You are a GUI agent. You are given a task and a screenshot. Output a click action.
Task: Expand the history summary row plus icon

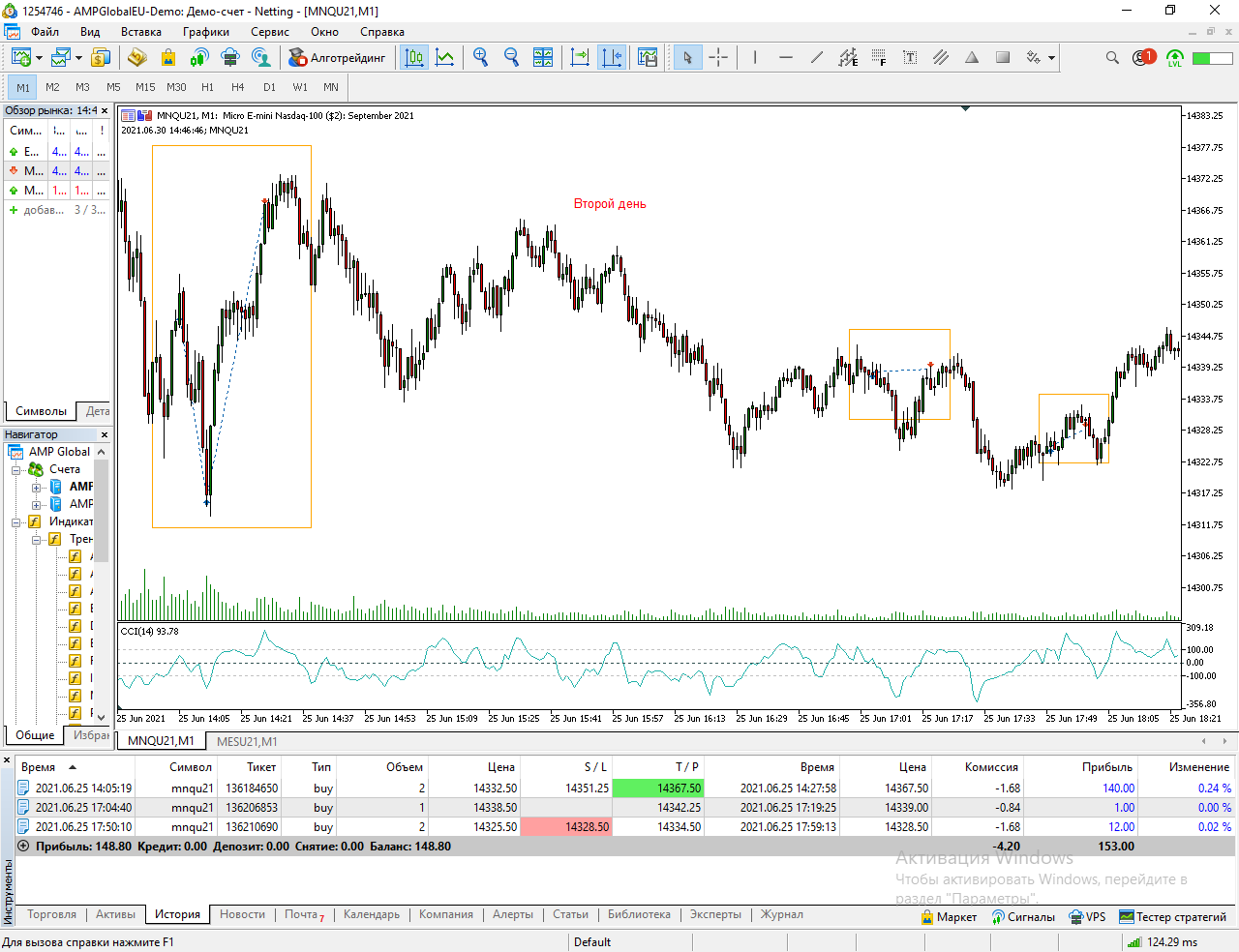point(23,846)
